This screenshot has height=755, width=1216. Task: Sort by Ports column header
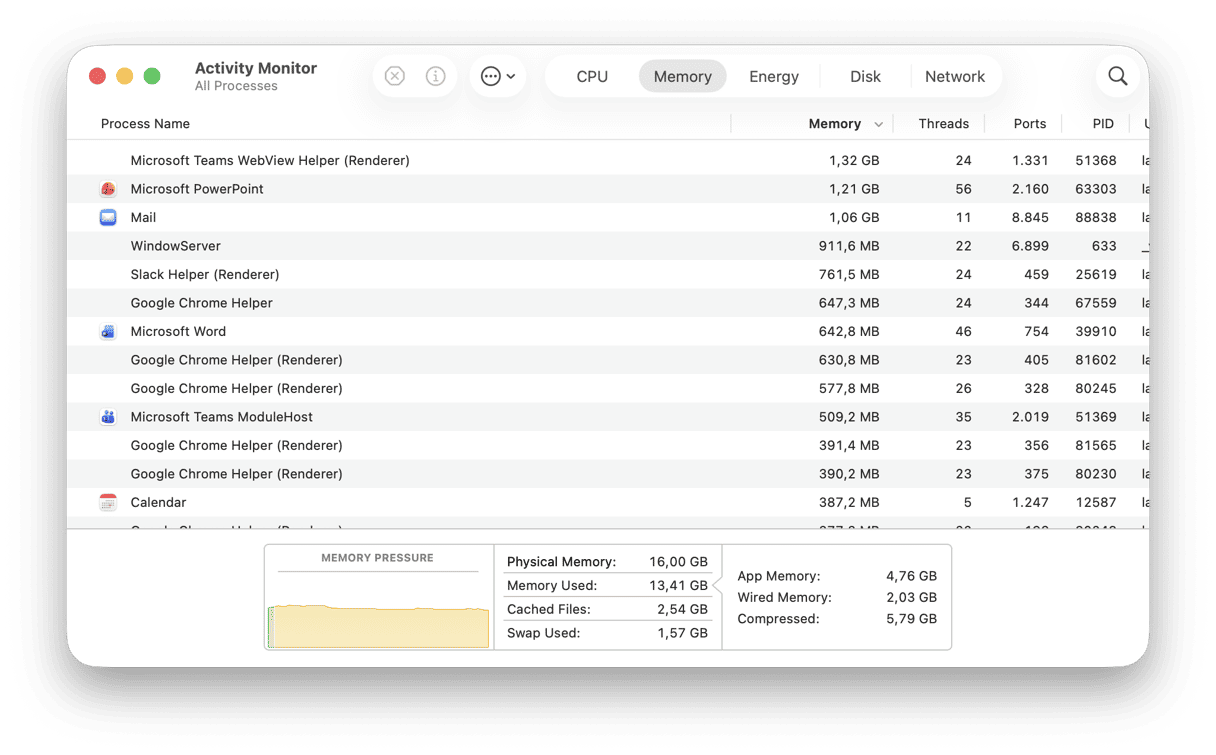click(x=1030, y=124)
